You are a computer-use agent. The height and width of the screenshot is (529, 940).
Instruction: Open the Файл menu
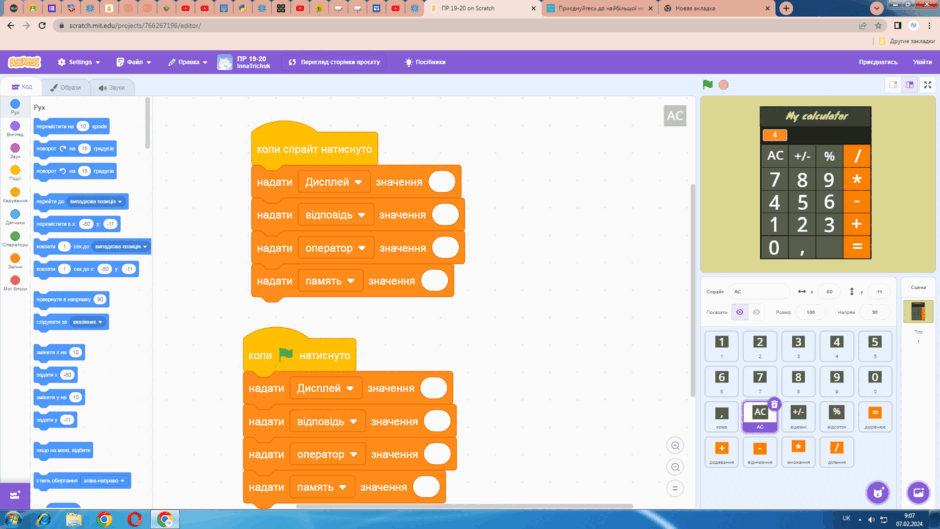click(x=134, y=62)
